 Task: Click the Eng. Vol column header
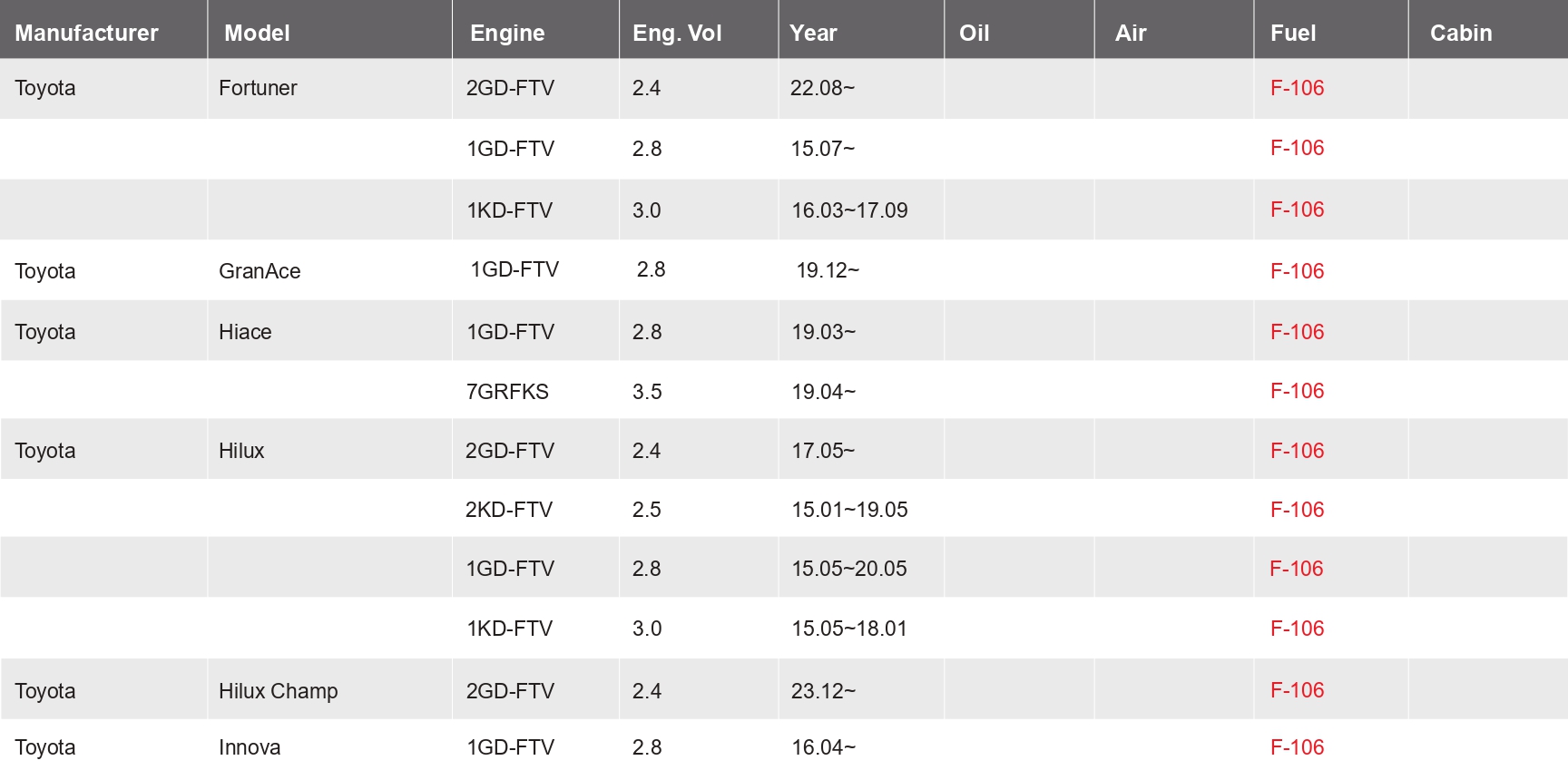point(677,33)
